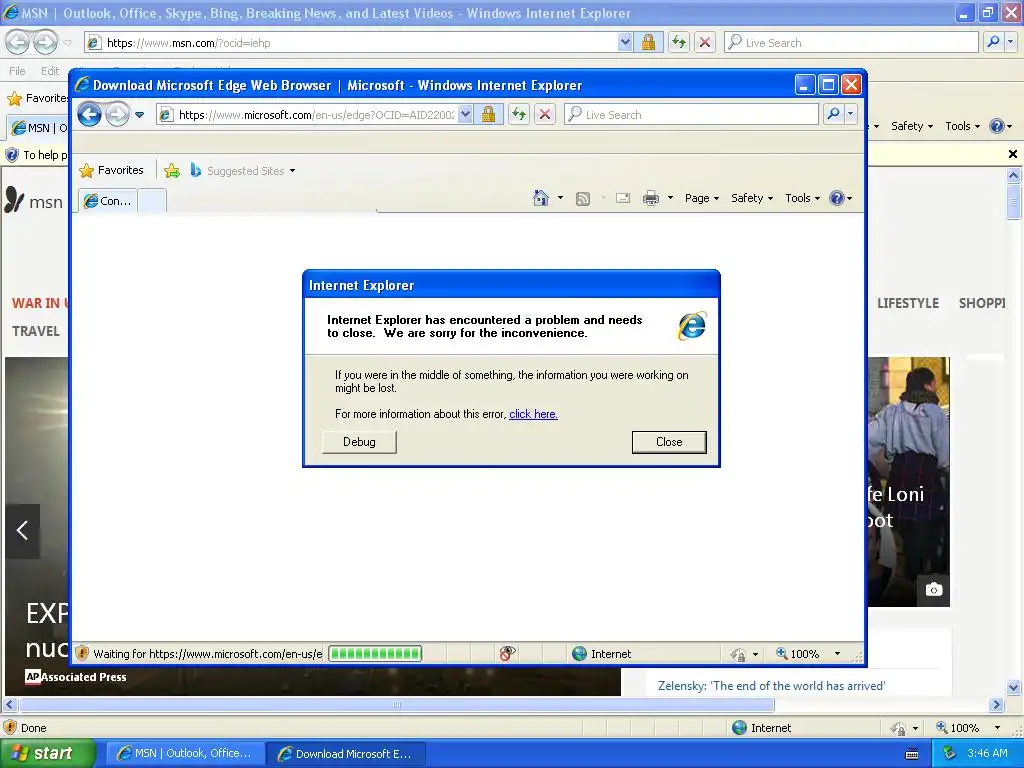This screenshot has width=1024, height=768.
Task: Open LIFESTYLE section on MSN page
Action: (908, 303)
